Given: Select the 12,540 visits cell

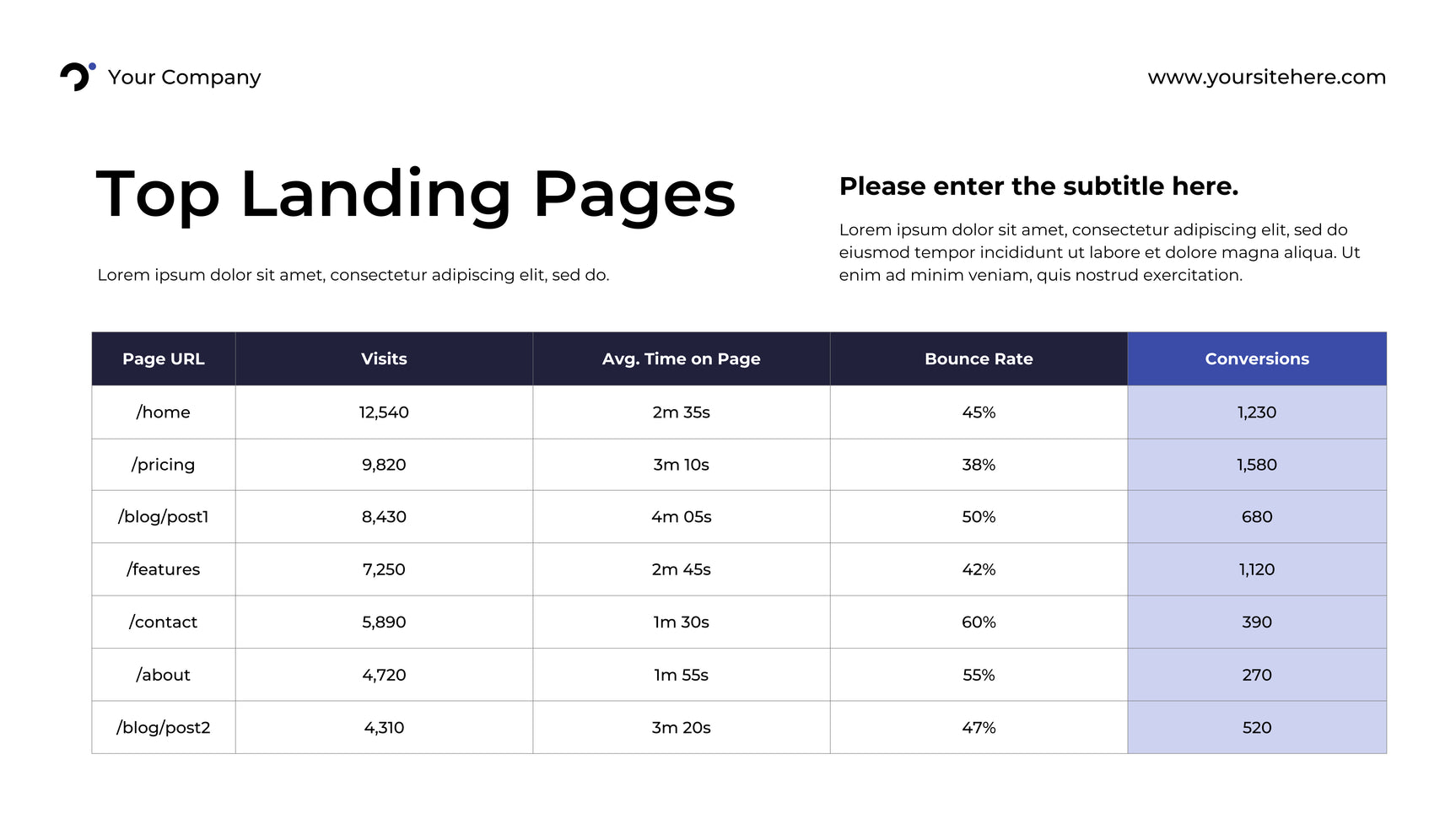Looking at the screenshot, I should coord(384,412).
